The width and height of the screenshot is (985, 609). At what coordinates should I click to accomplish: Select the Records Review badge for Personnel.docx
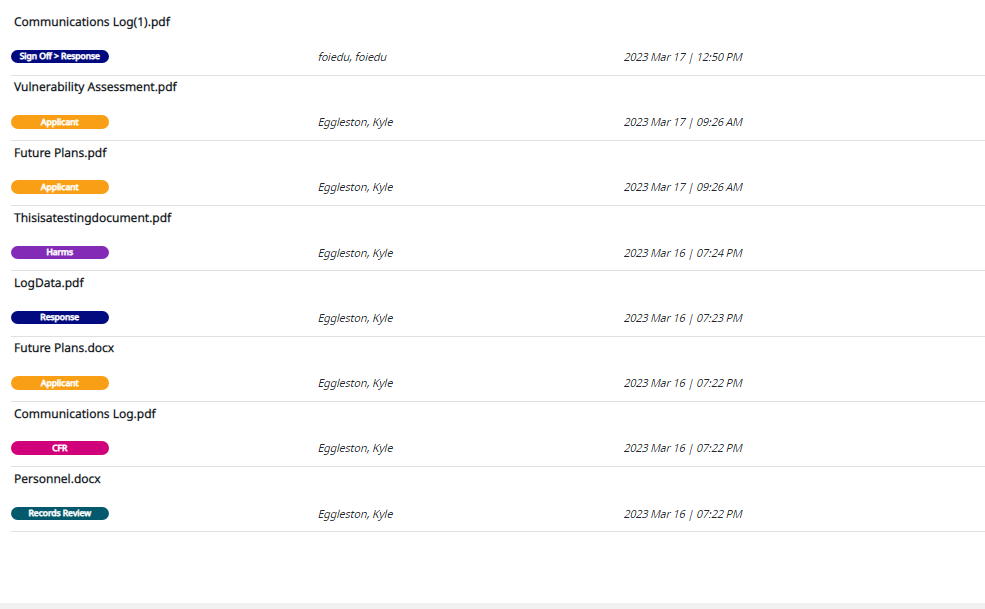59,513
